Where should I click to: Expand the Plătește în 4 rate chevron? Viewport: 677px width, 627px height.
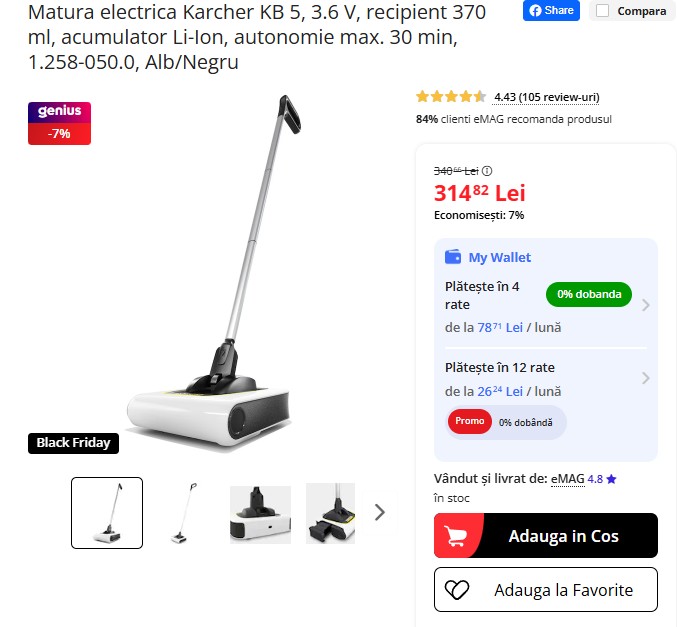point(645,305)
